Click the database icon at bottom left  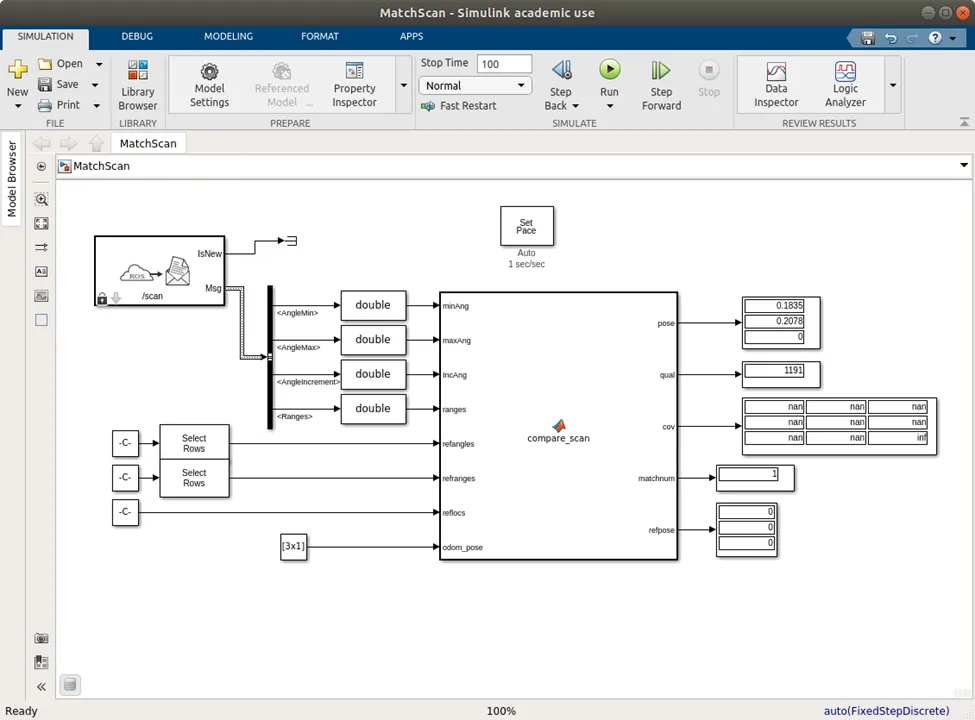(70, 685)
